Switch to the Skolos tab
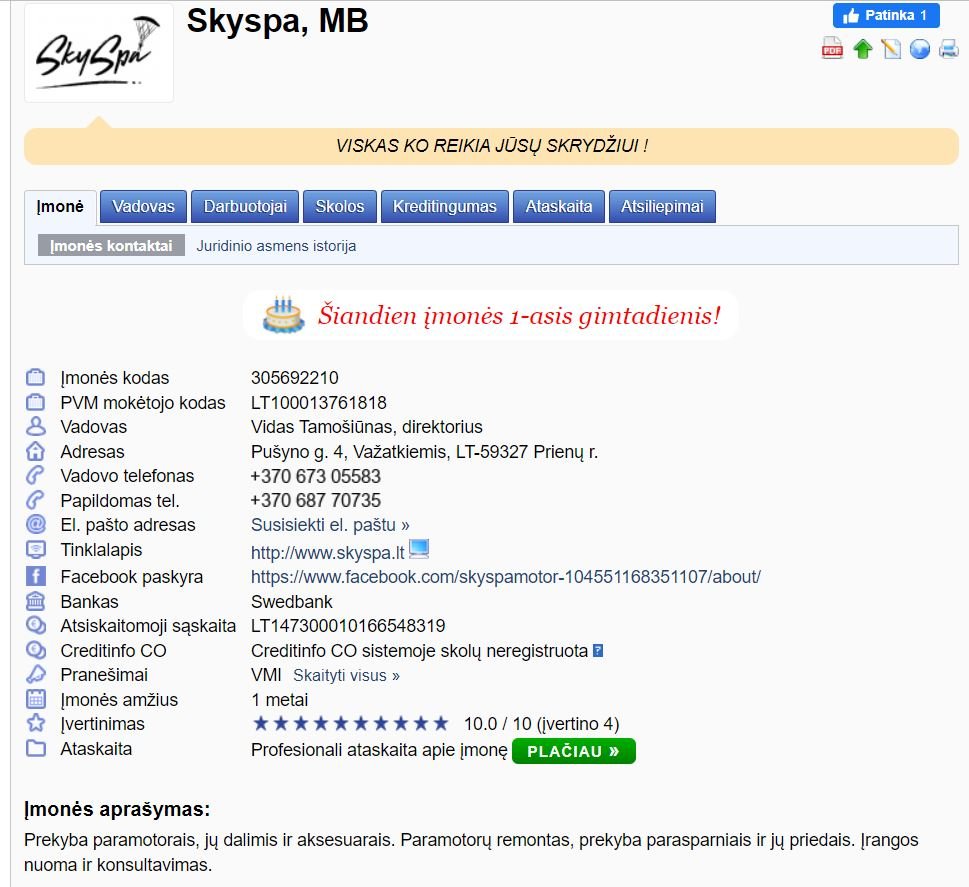969x887 pixels. tap(340, 206)
